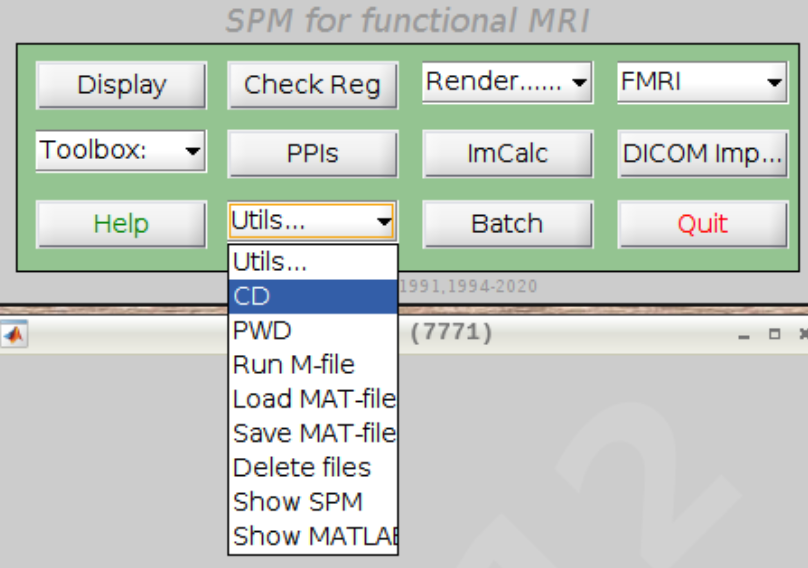Choose PWD from Utils list
The width and height of the screenshot is (808, 568).
pyautogui.click(x=313, y=330)
